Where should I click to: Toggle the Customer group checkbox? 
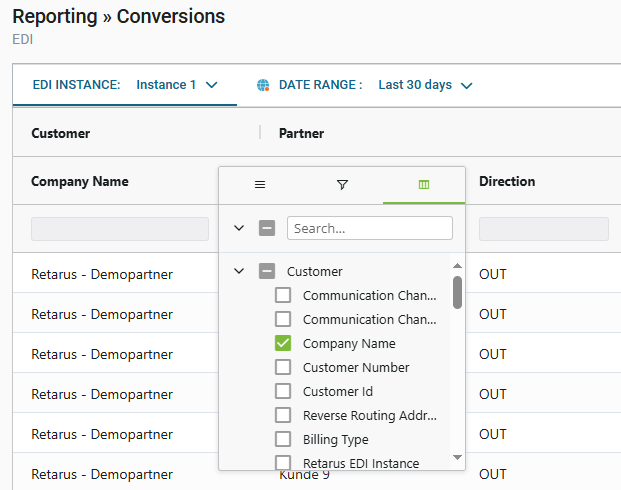click(x=267, y=271)
